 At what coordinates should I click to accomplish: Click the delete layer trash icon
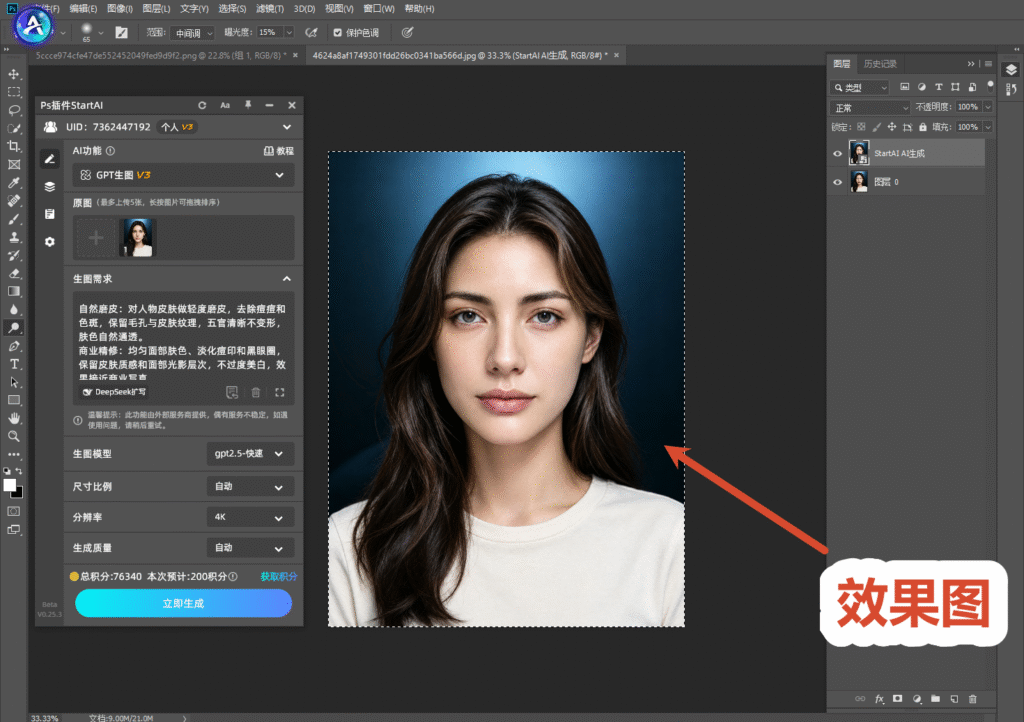(972, 699)
